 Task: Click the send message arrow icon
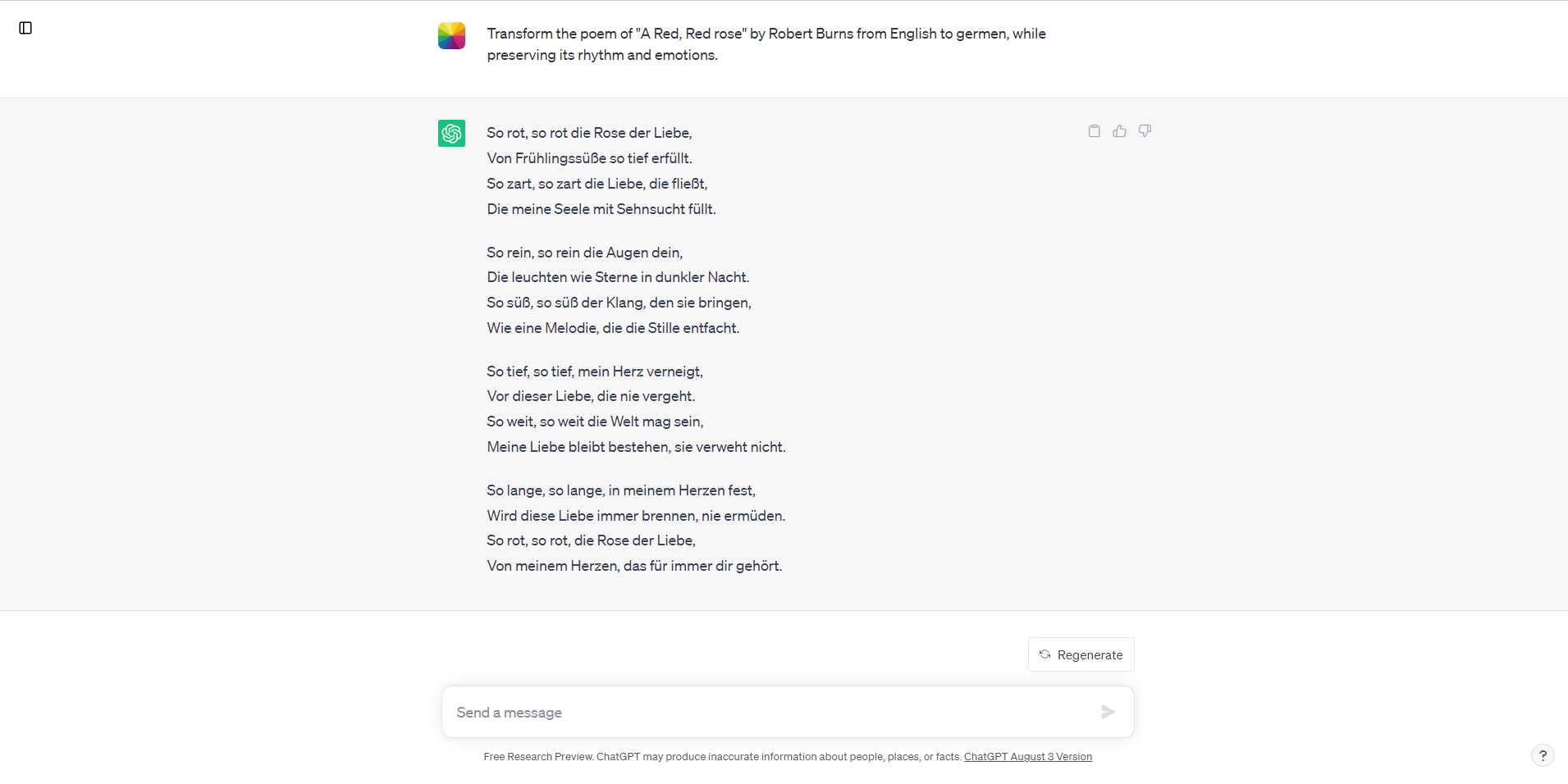1108,712
